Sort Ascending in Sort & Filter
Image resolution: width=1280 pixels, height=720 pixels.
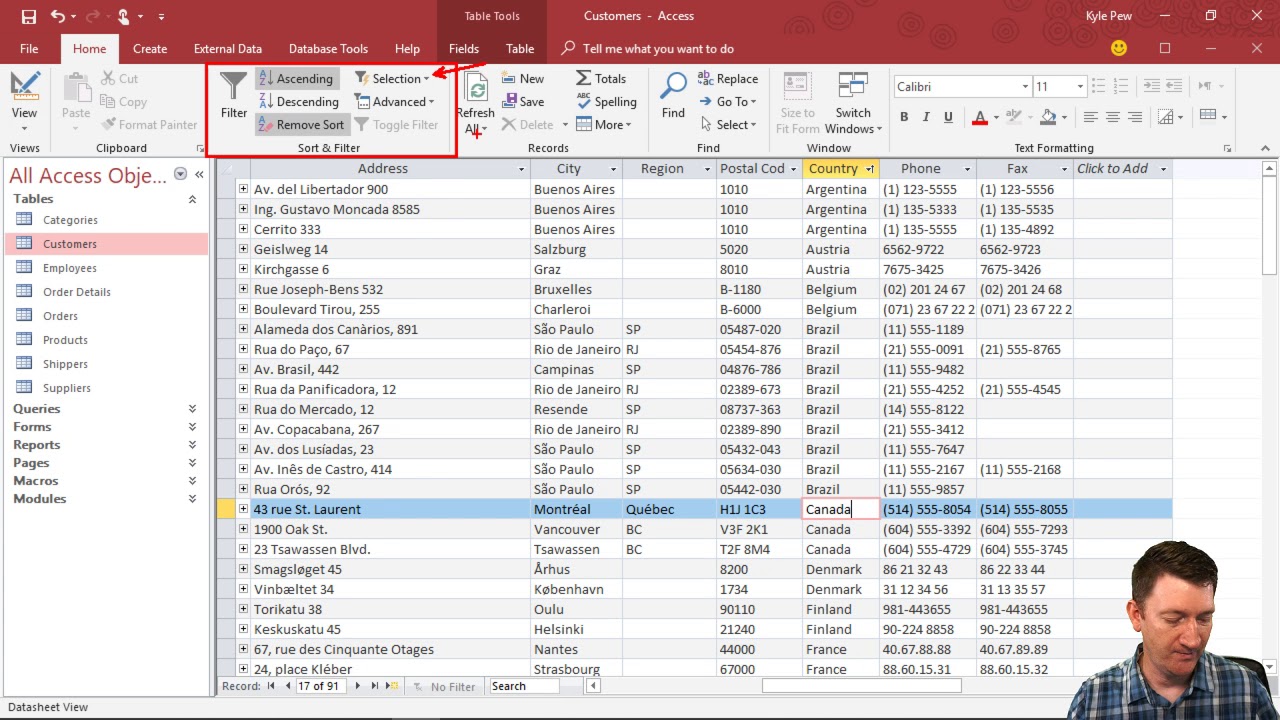pyautogui.click(x=296, y=79)
